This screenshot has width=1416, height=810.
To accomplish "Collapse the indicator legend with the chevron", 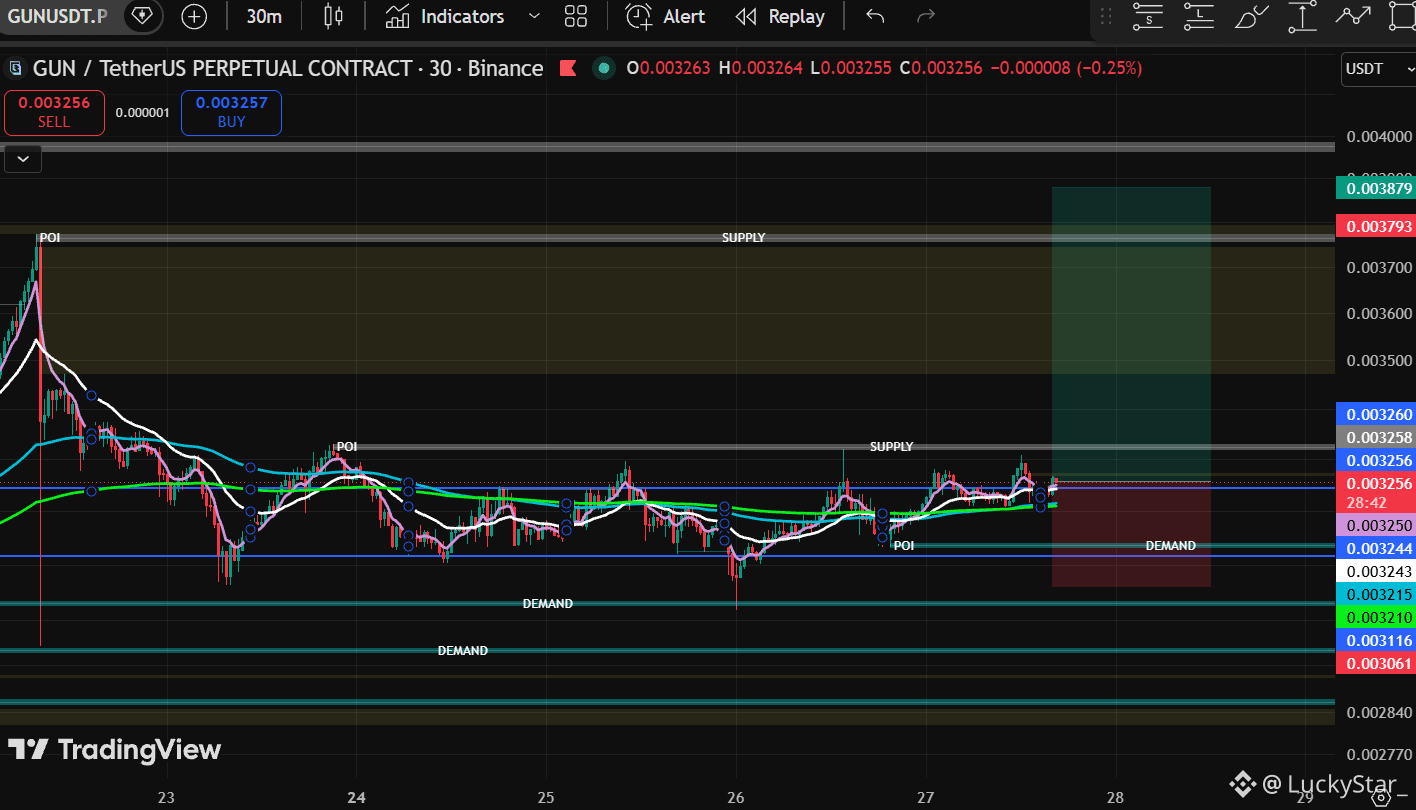I will point(23,158).
